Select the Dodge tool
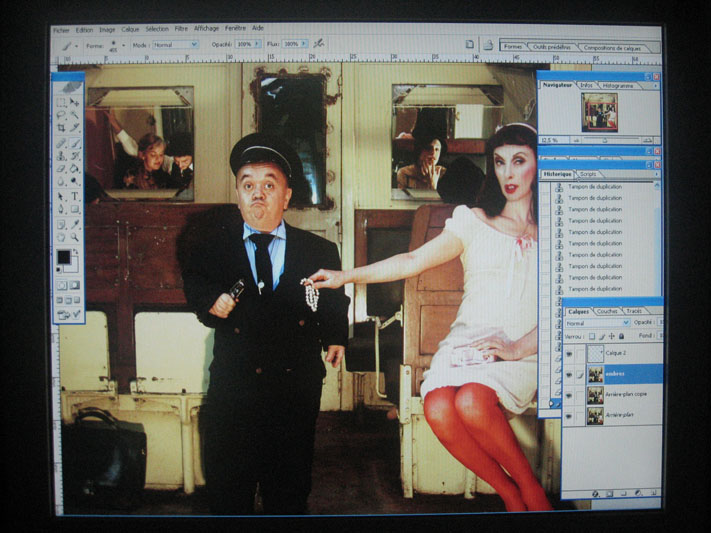Image resolution: width=711 pixels, height=533 pixels. [x=74, y=181]
